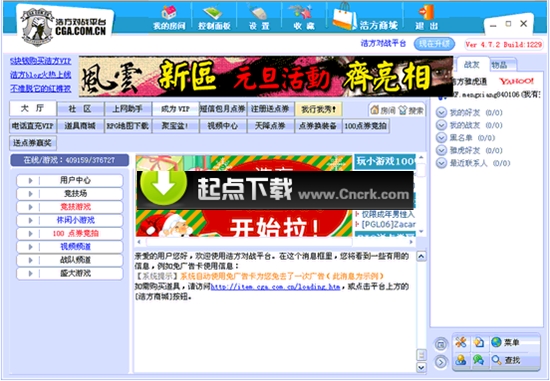Open the 设置 settings icon

(x=259, y=13)
